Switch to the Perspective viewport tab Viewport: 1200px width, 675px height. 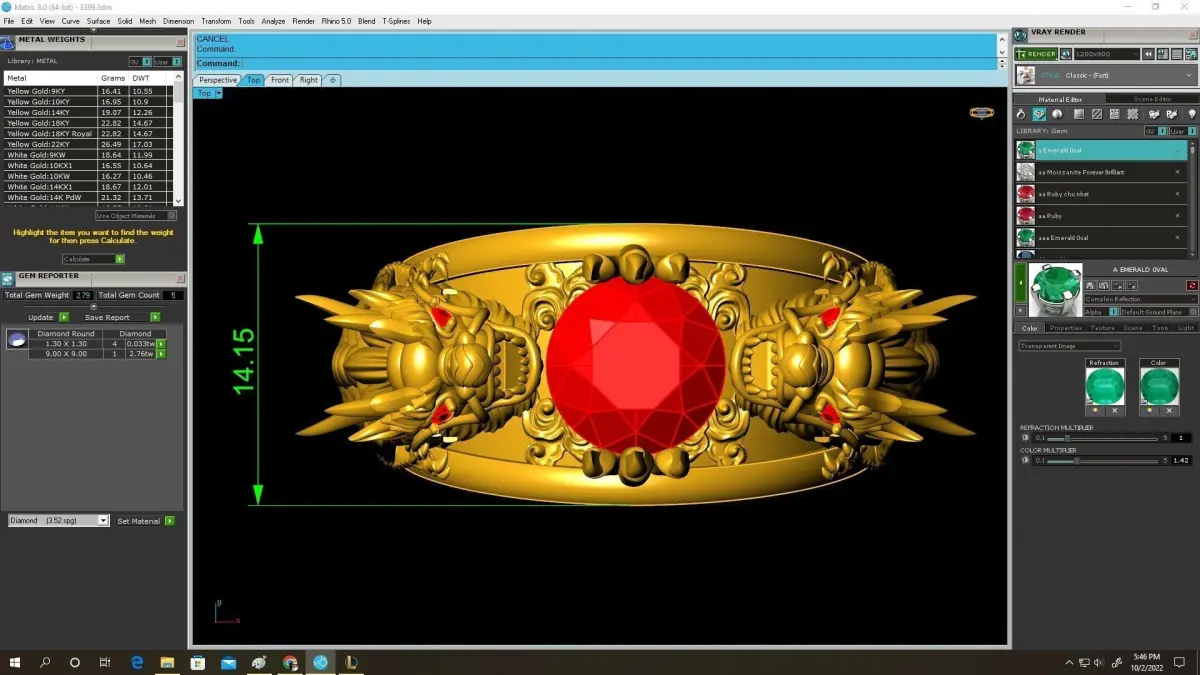coord(218,80)
